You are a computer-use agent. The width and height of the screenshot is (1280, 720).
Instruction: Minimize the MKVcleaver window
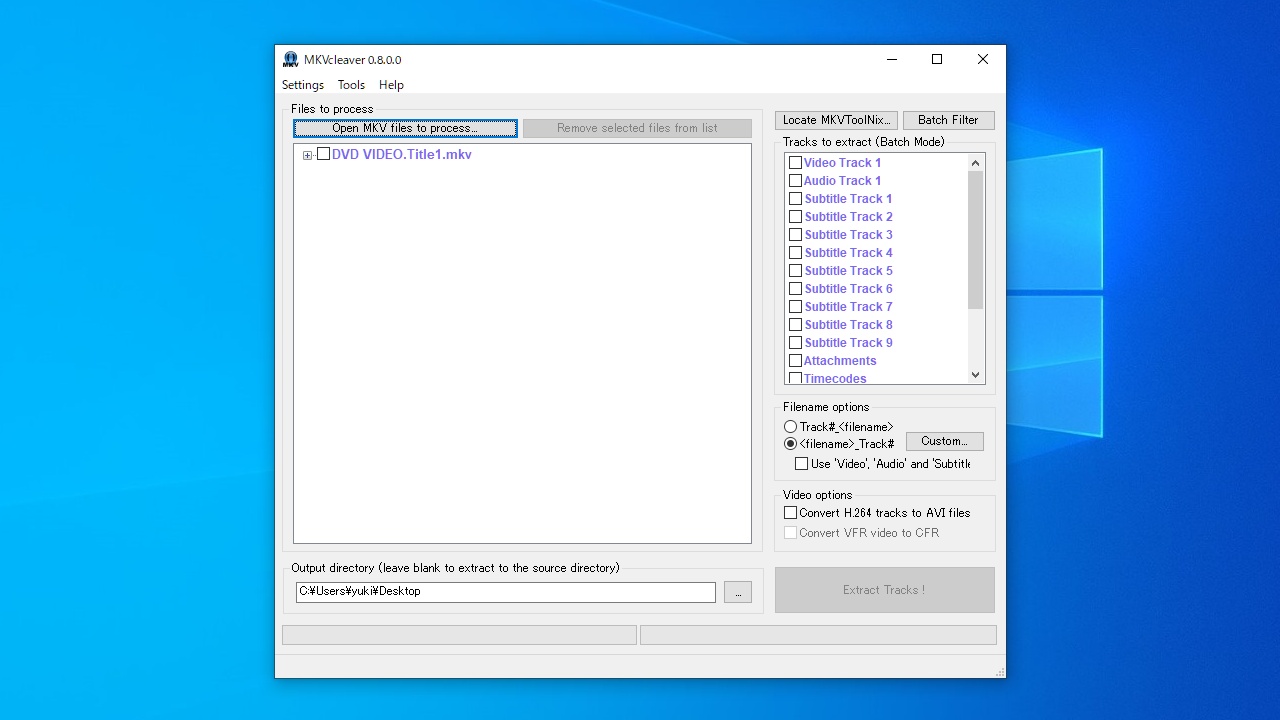[891, 60]
